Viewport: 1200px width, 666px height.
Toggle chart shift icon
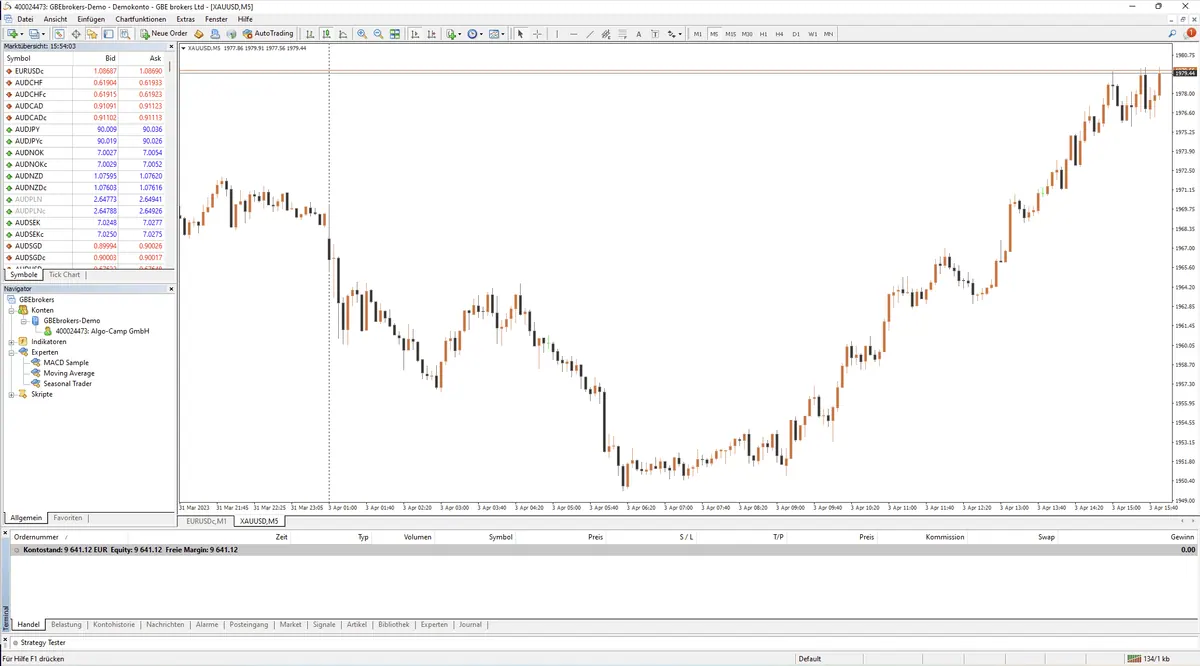coord(432,33)
